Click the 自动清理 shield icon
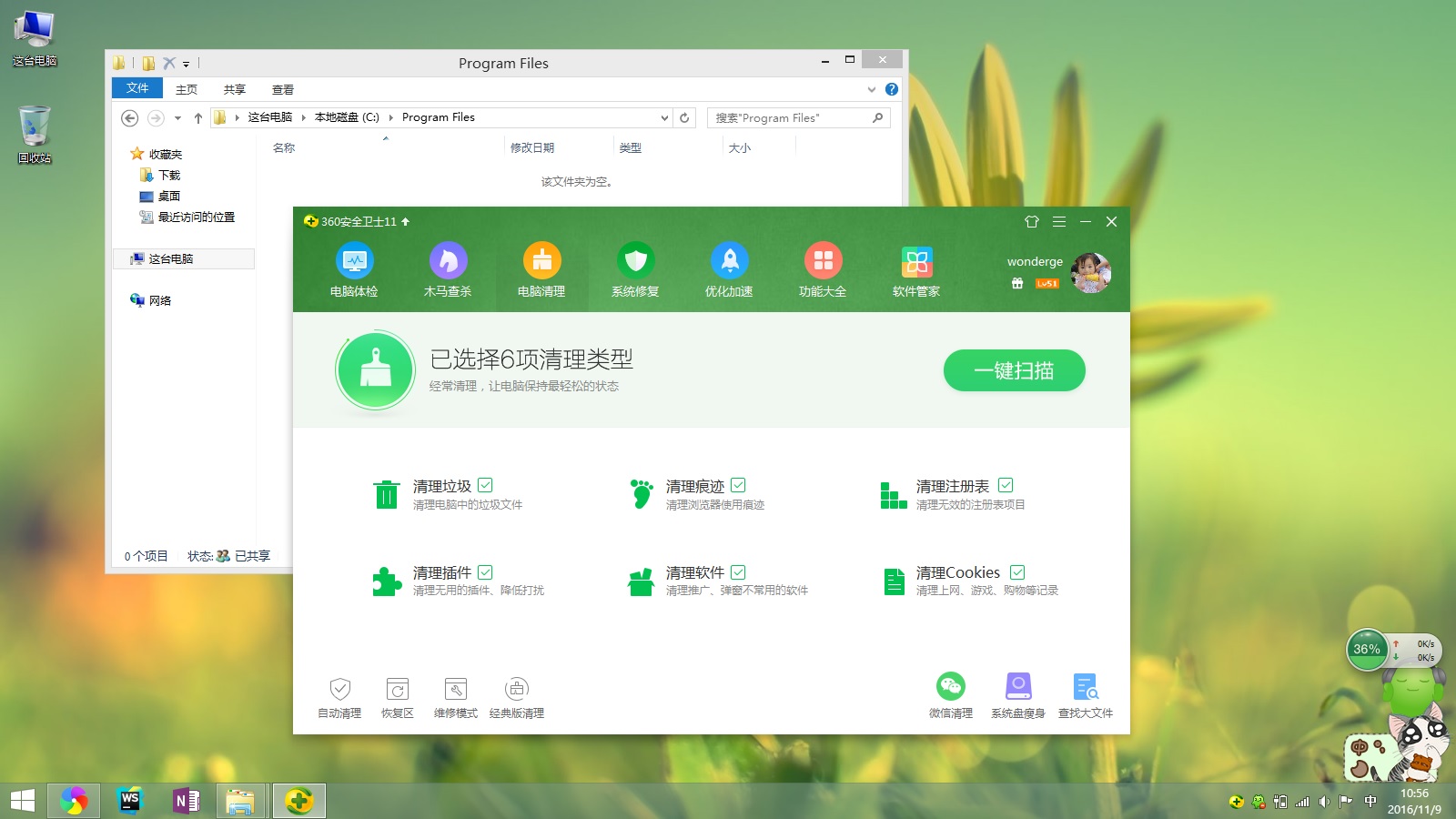This screenshot has height=819, width=1456. coord(339,689)
